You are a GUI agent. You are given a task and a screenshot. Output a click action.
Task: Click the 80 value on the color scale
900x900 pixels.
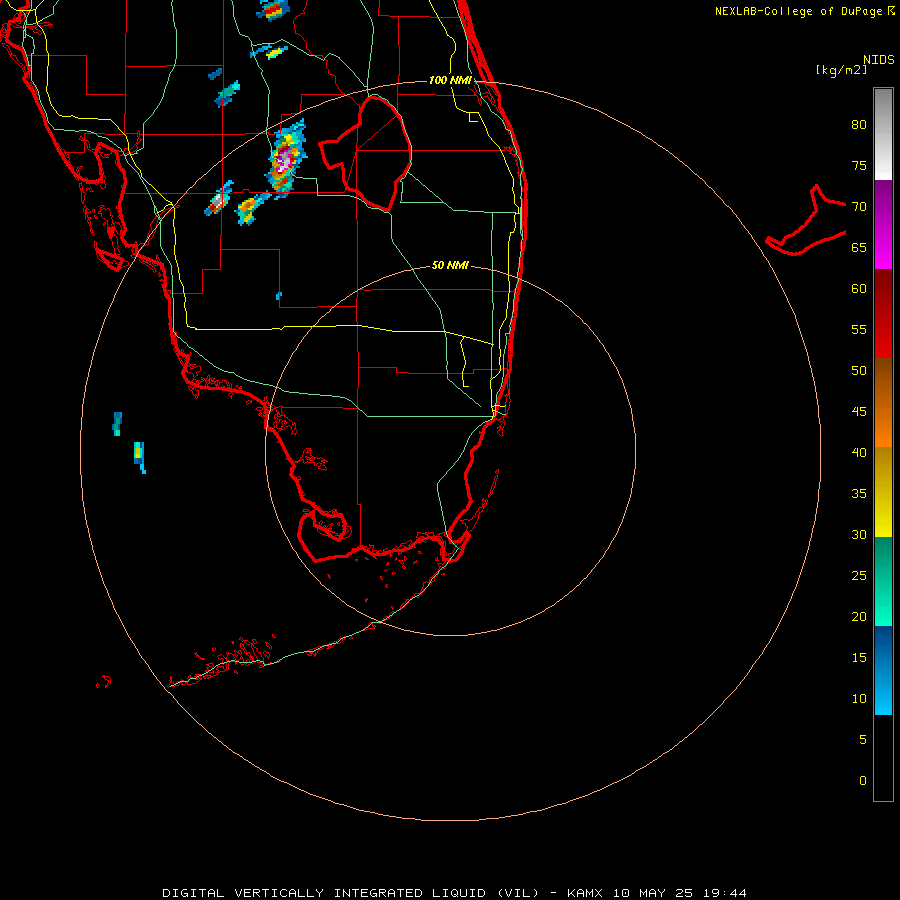pyautogui.click(x=859, y=125)
